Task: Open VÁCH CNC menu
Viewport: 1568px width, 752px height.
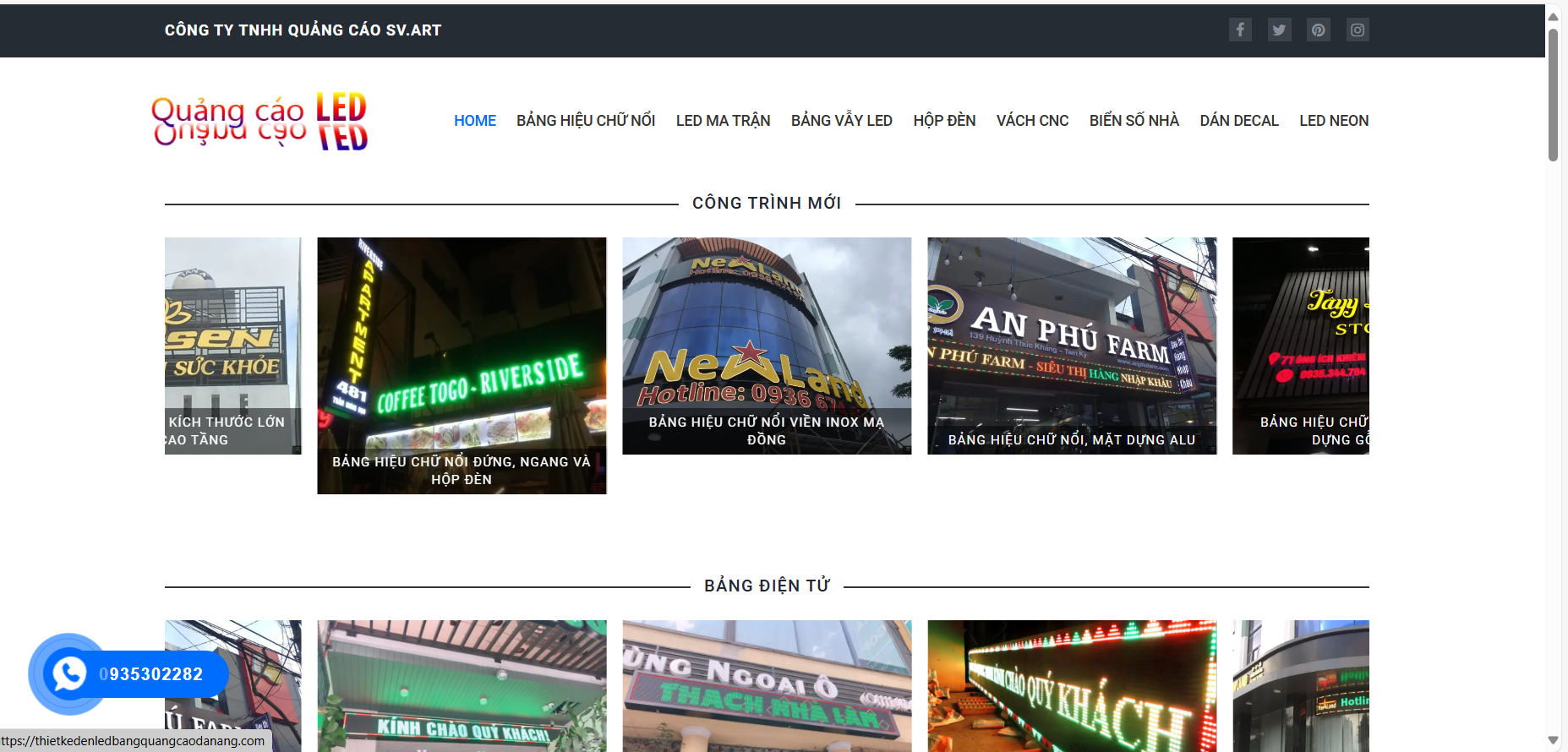Action: [1032, 121]
